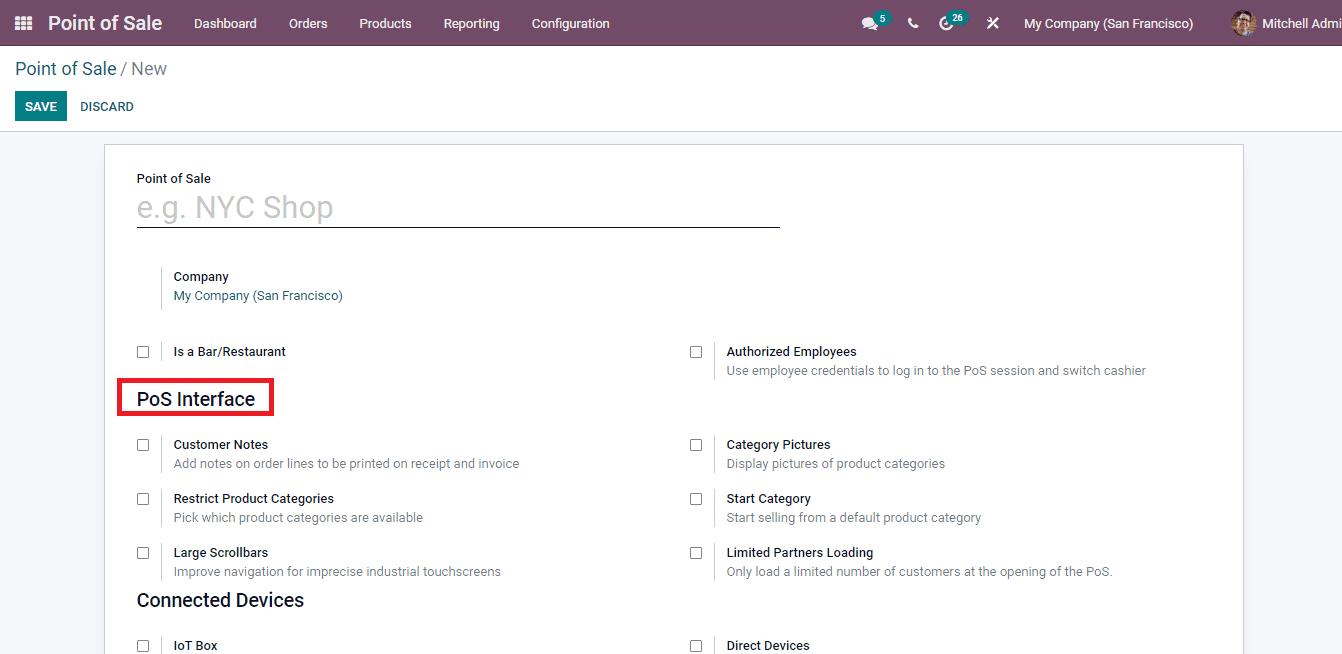Viewport: 1342px width, 654px height.
Task: Enable Authorized Employees
Action: (x=696, y=351)
